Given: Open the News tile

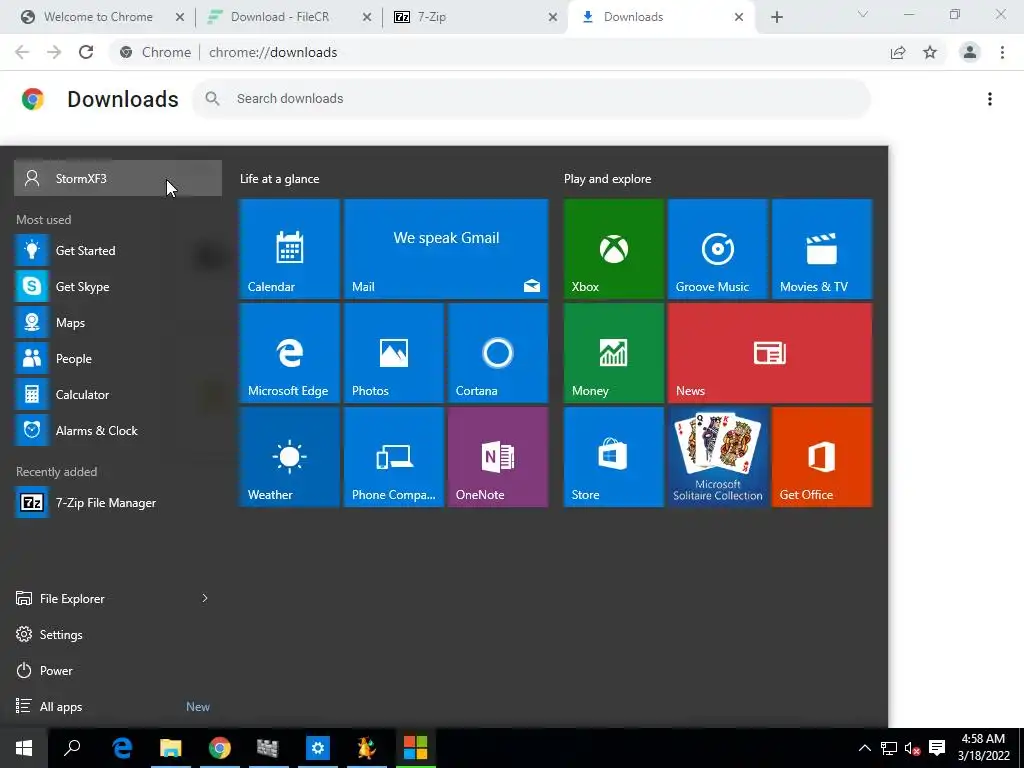Looking at the screenshot, I should click(770, 353).
